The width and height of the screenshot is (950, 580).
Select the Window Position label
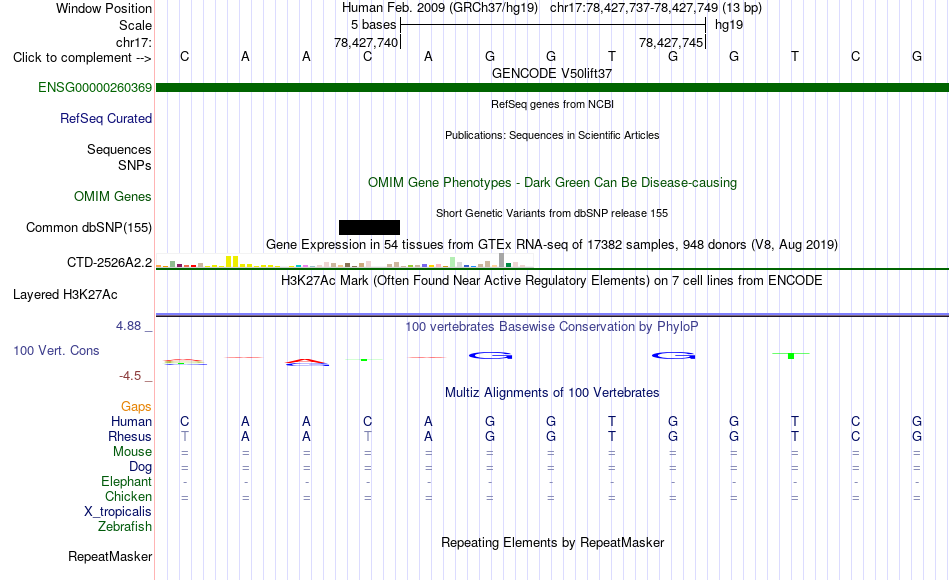(x=104, y=8)
